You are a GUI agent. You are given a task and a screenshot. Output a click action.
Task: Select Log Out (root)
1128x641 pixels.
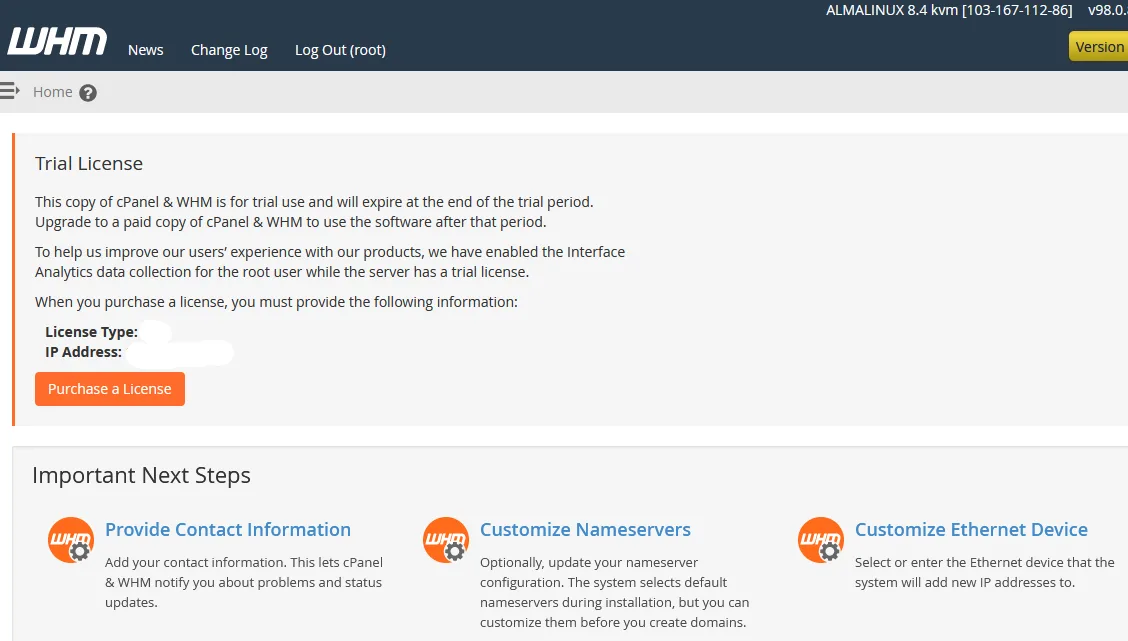coord(340,50)
